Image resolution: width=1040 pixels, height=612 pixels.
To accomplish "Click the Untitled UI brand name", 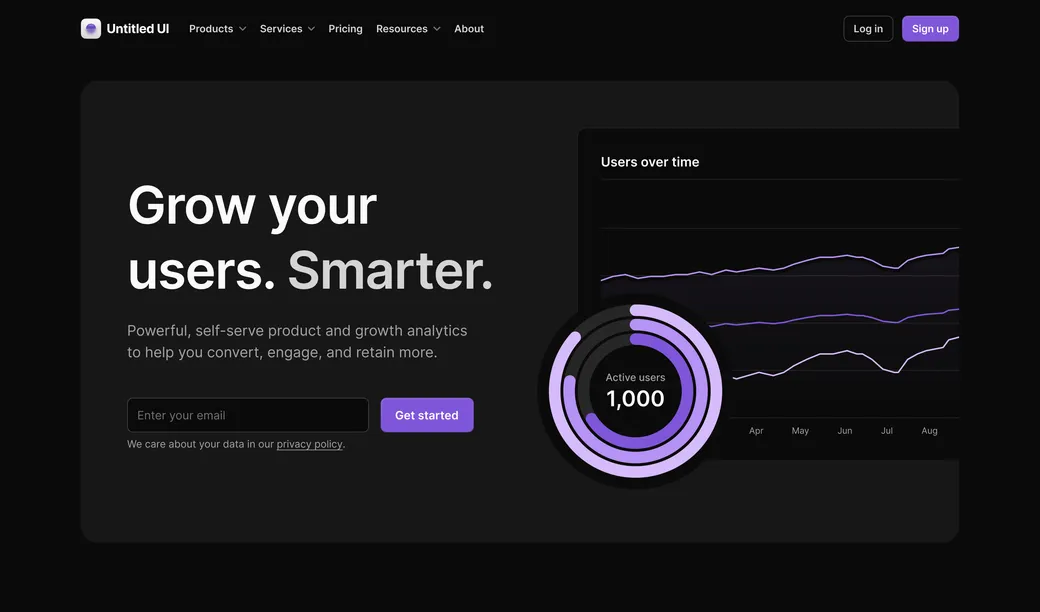I will tap(138, 29).
